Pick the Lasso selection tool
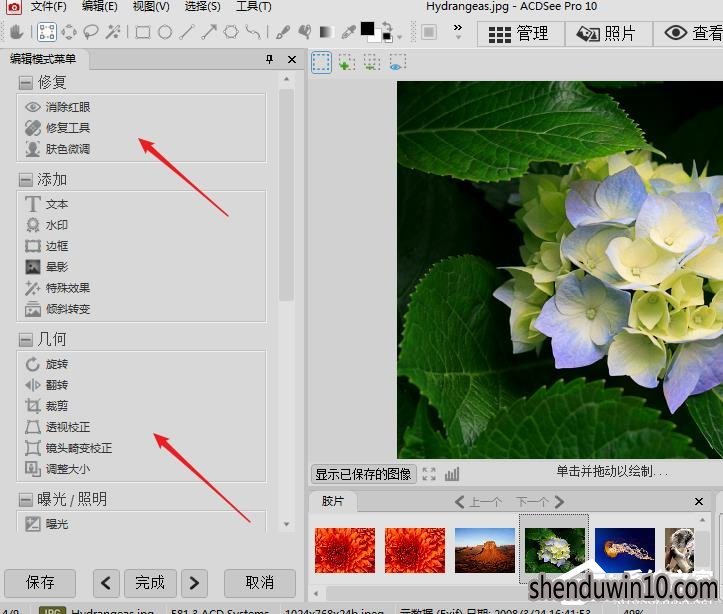 [91, 32]
